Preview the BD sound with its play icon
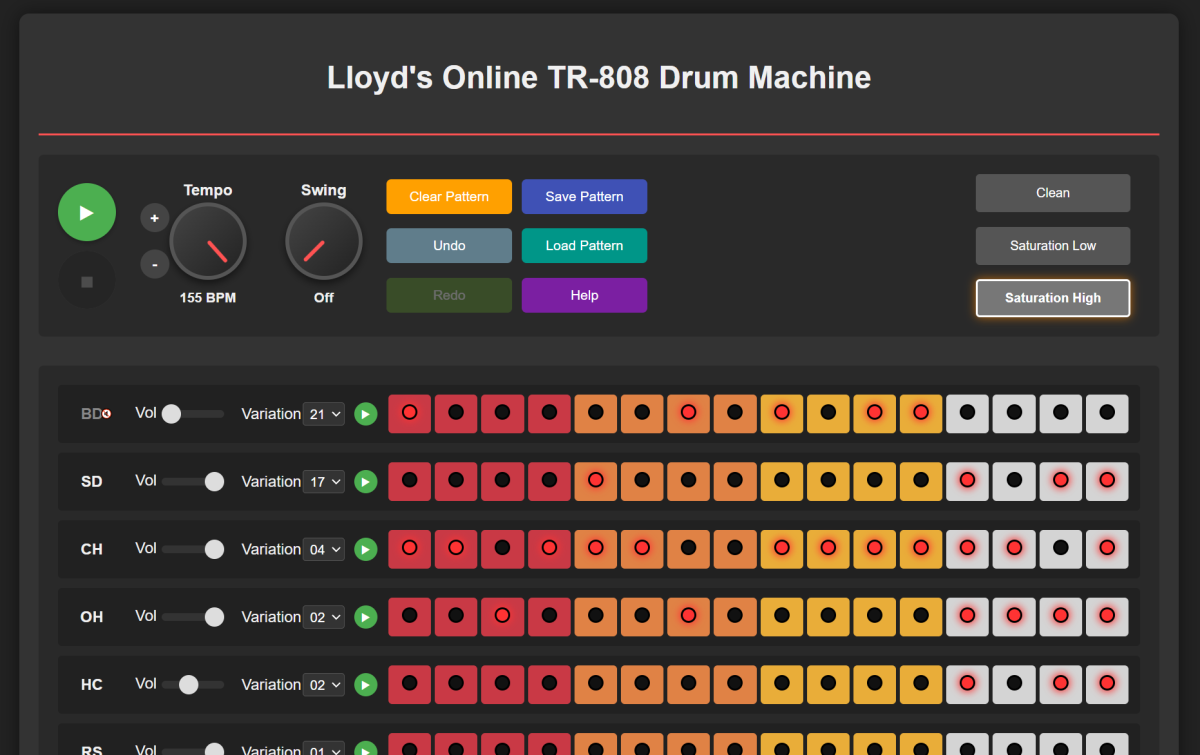1200x755 pixels. point(366,414)
